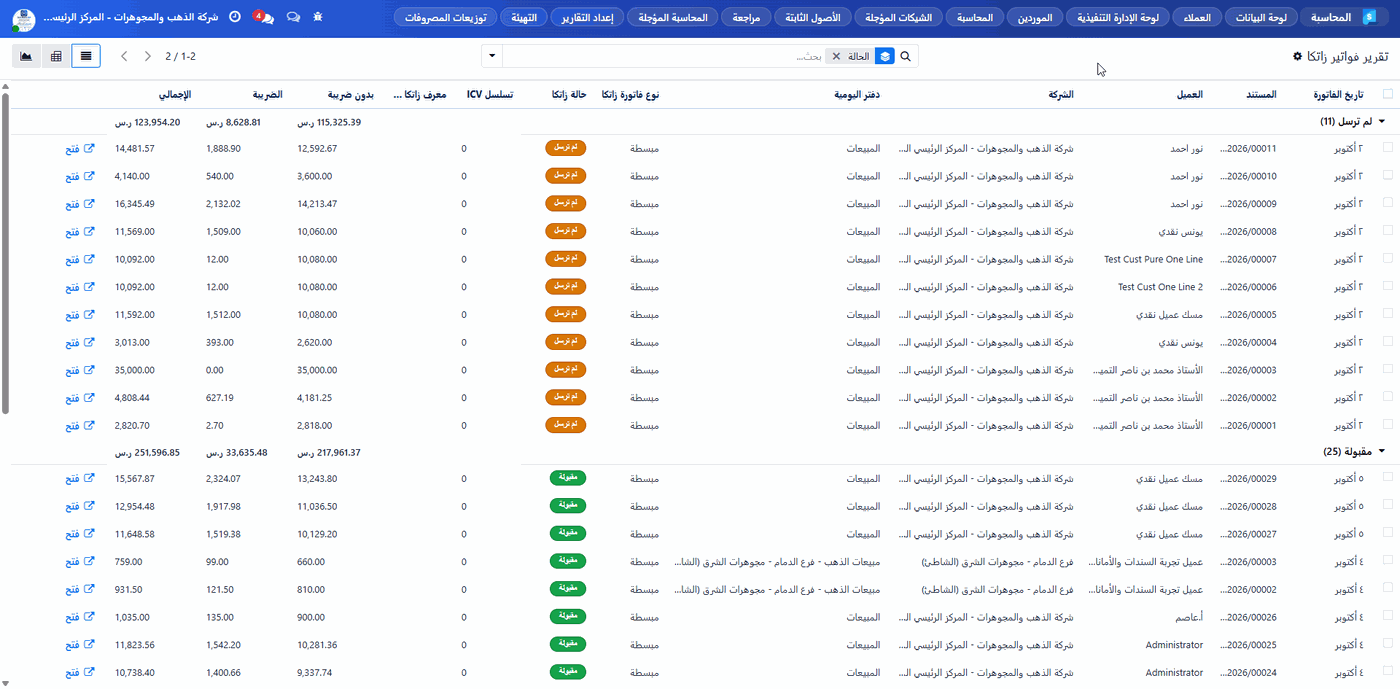Screen dimensions: 1400x689
Task: Open invoice 2026/00005 via its فتح link
Action: (80, 315)
